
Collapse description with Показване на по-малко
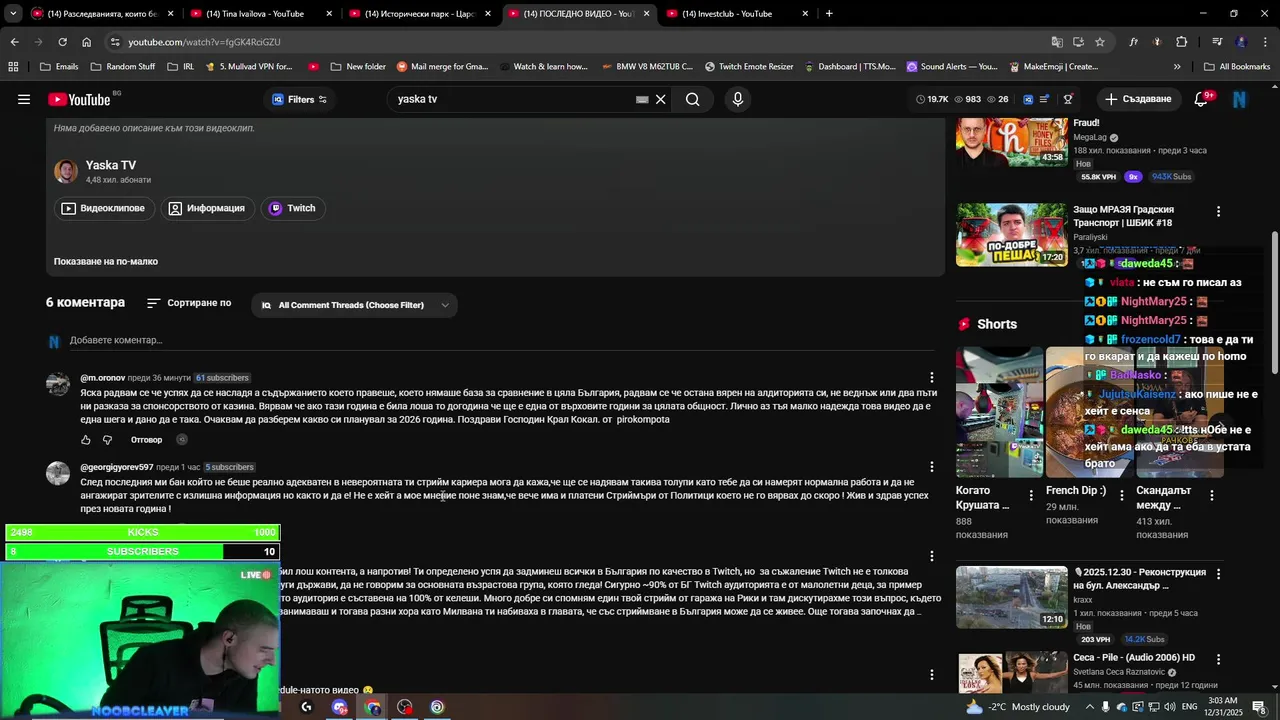106,261
